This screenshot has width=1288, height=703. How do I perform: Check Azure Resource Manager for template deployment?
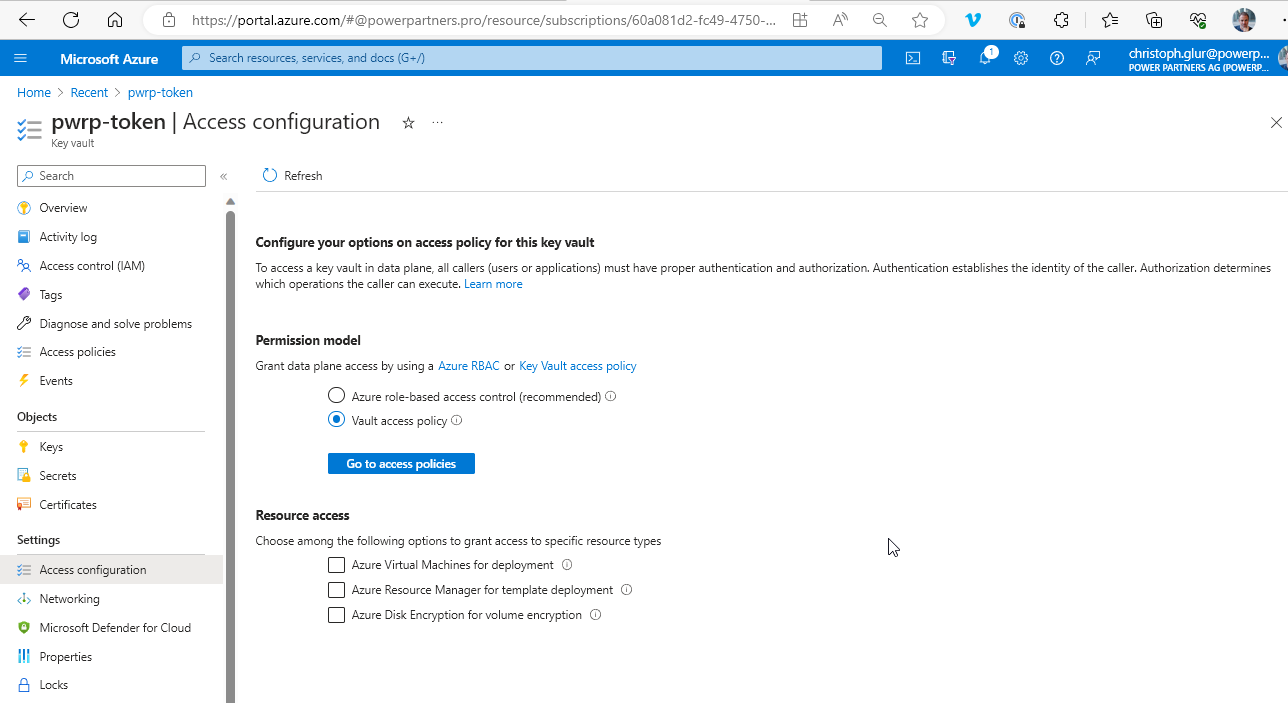click(x=336, y=590)
